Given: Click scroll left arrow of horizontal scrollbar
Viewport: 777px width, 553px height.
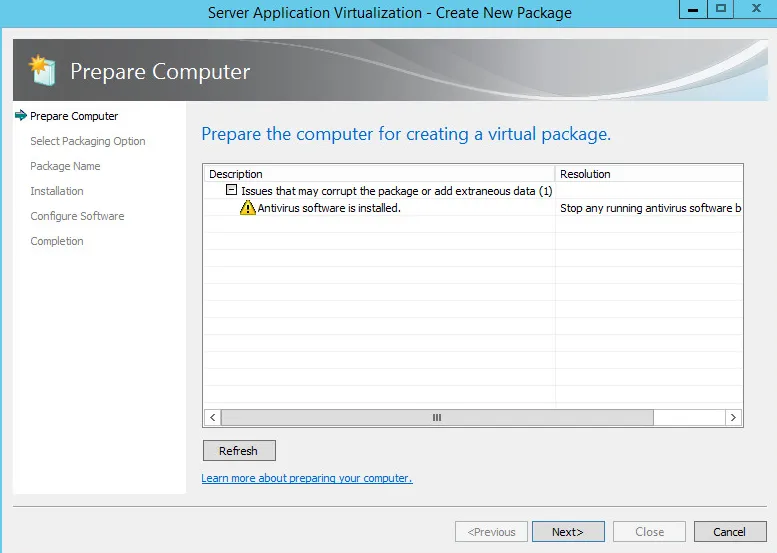Looking at the screenshot, I should 213,417.
